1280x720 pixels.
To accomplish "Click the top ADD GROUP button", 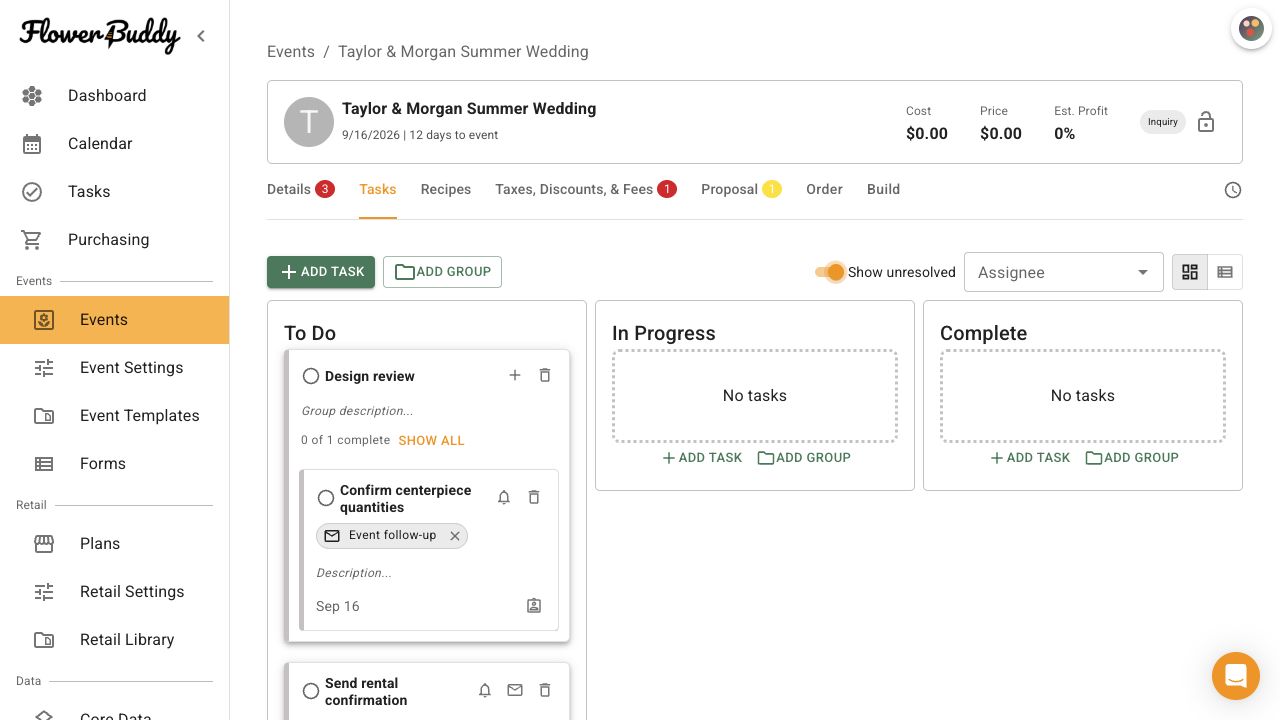I will [x=442, y=272].
